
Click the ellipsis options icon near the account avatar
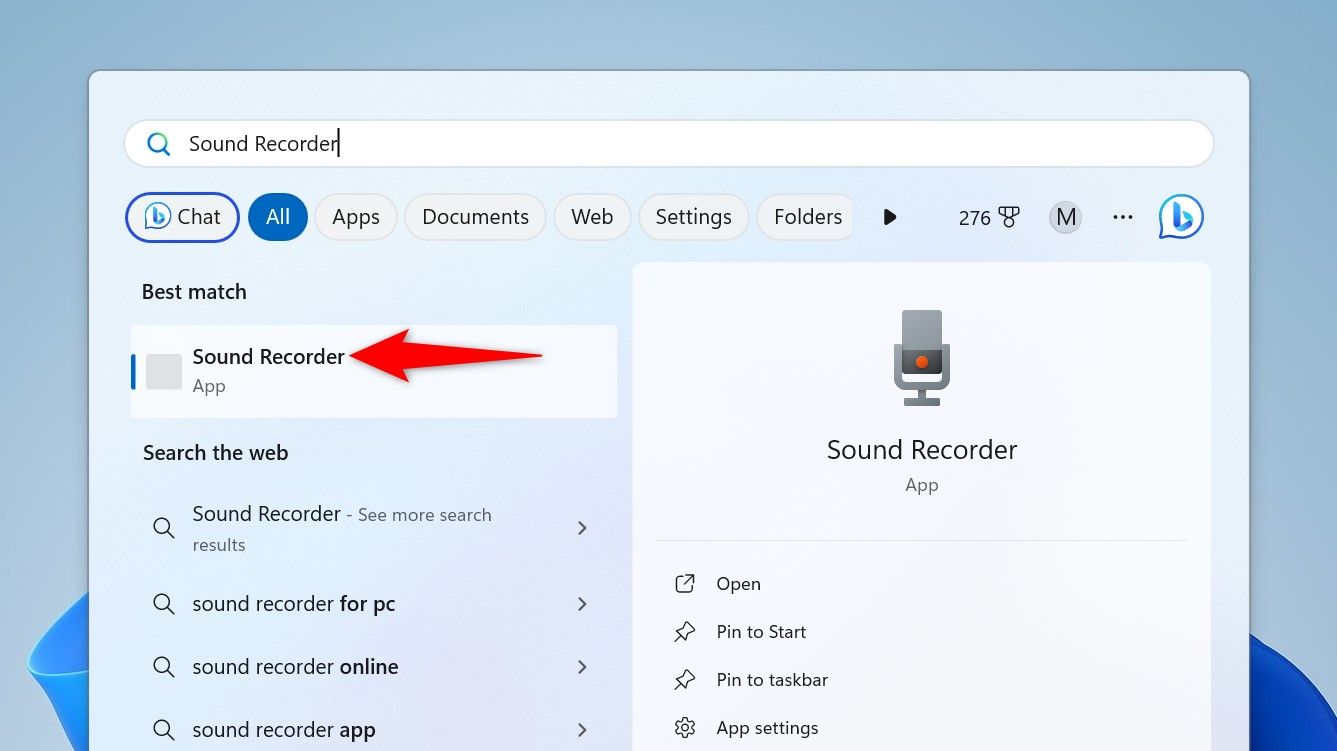coord(1123,217)
